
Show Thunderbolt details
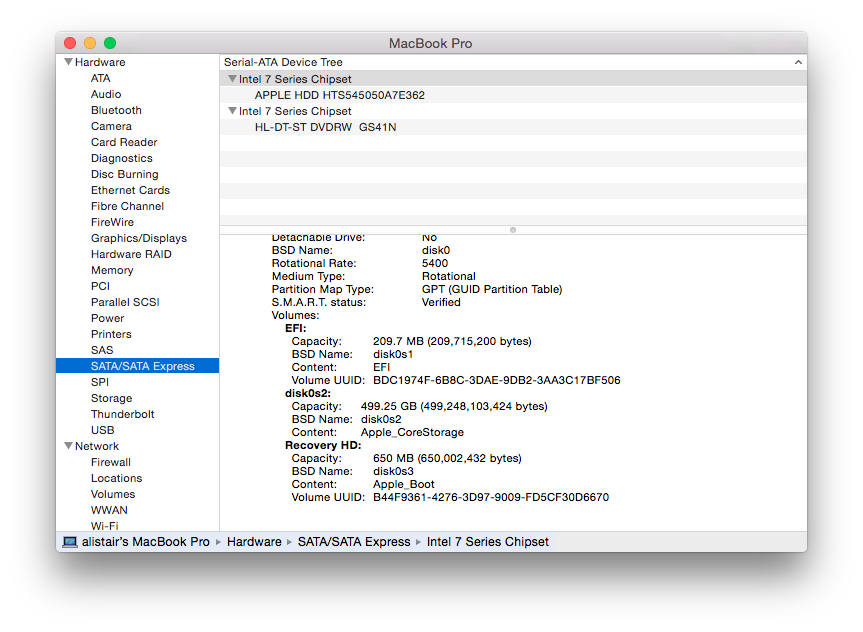tap(122, 413)
